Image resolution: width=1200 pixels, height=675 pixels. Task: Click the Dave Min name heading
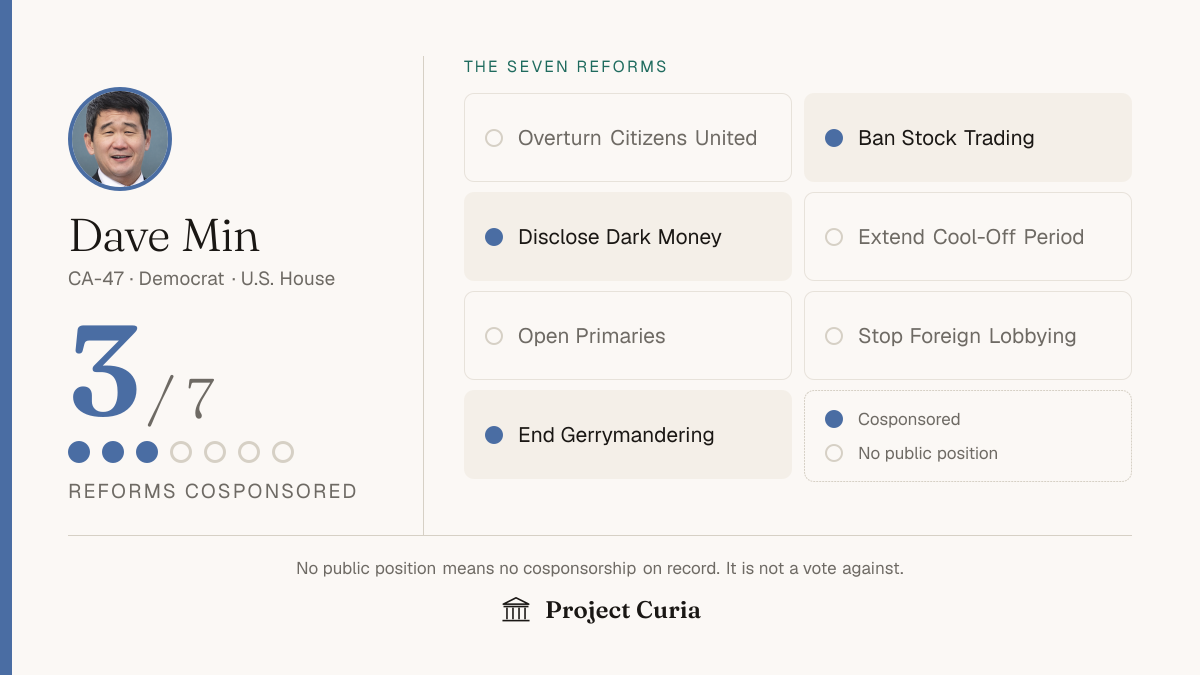pos(164,236)
